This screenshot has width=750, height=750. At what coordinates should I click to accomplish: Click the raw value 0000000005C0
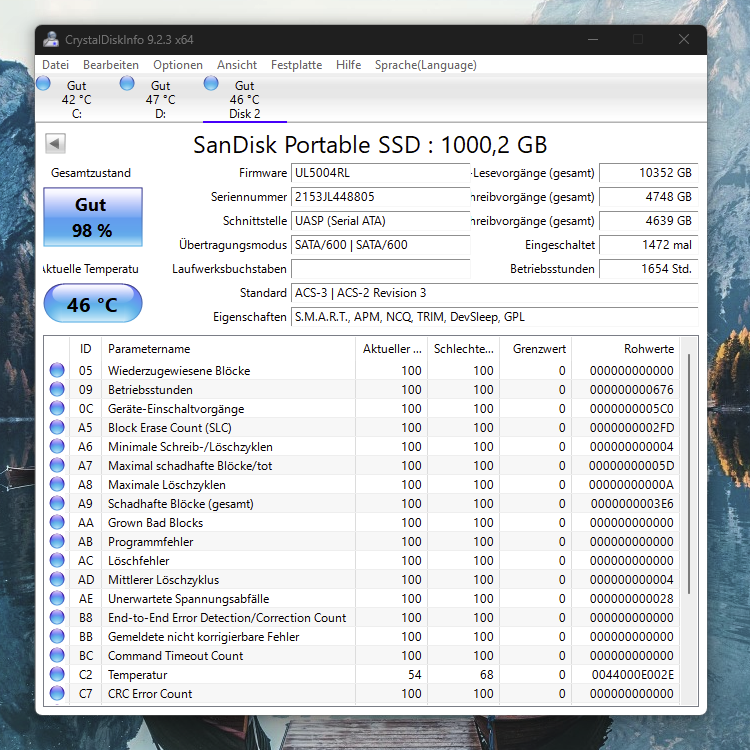[x=632, y=409]
